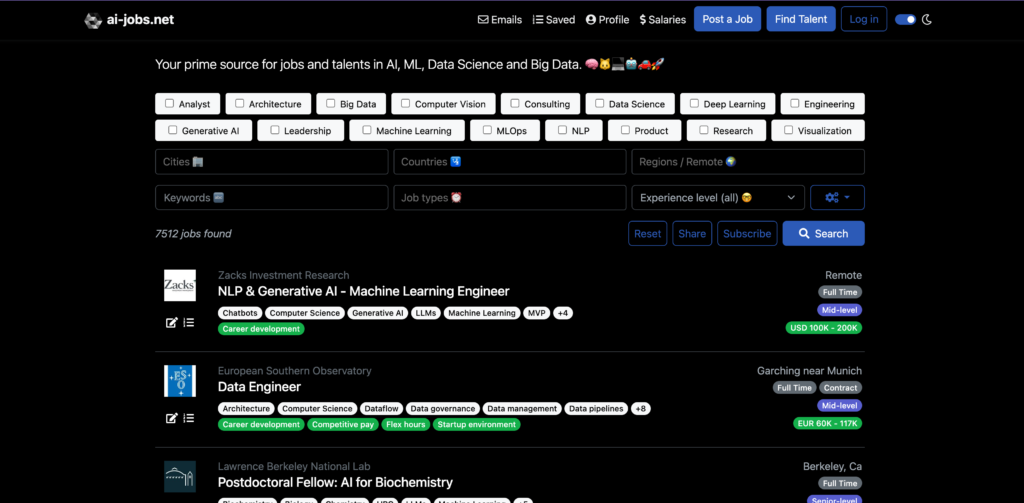The width and height of the screenshot is (1024, 503).
Task: Expand the +4 tags on Zacks job
Action: pyautogui.click(x=563, y=313)
